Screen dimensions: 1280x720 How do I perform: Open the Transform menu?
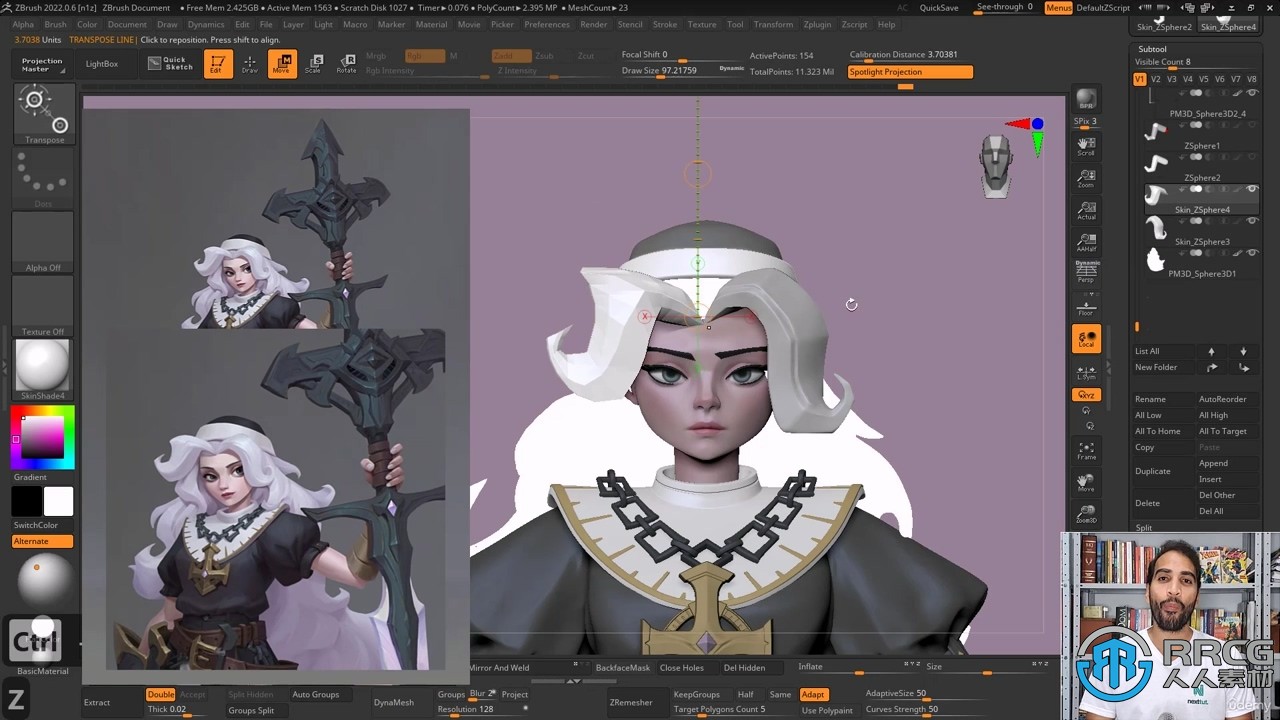(773, 24)
